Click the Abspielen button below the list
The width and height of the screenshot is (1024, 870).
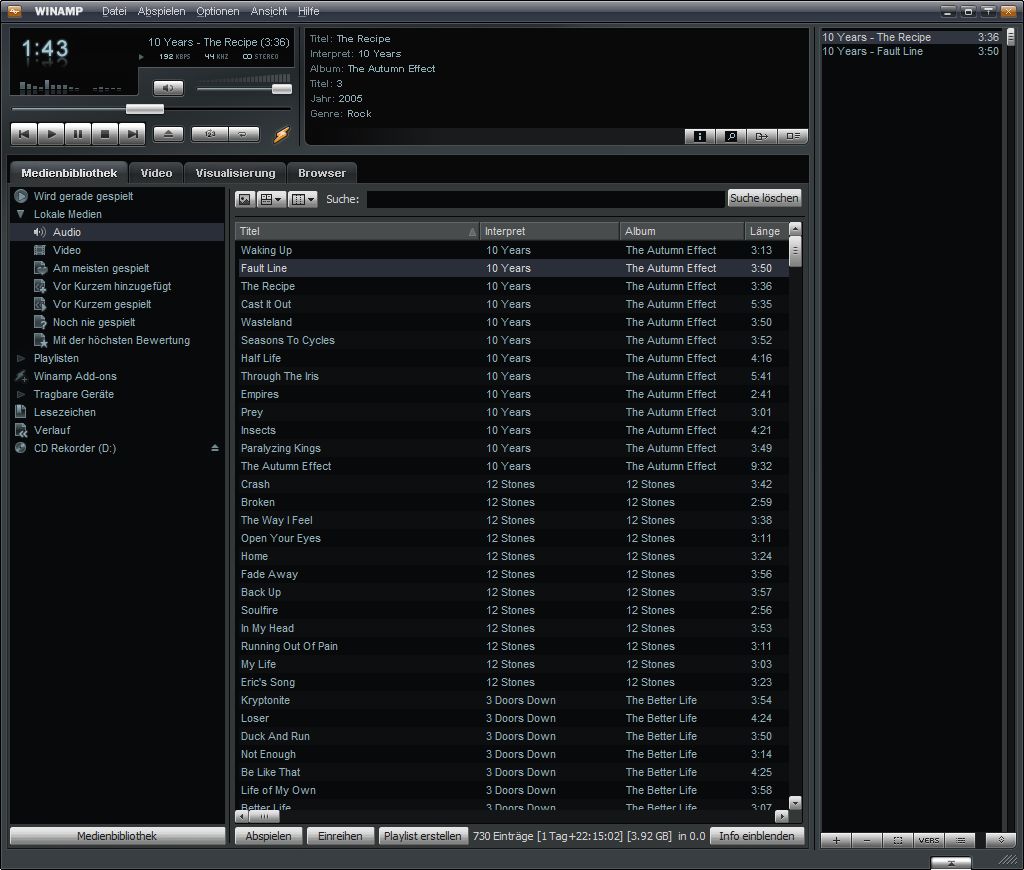[x=268, y=836]
